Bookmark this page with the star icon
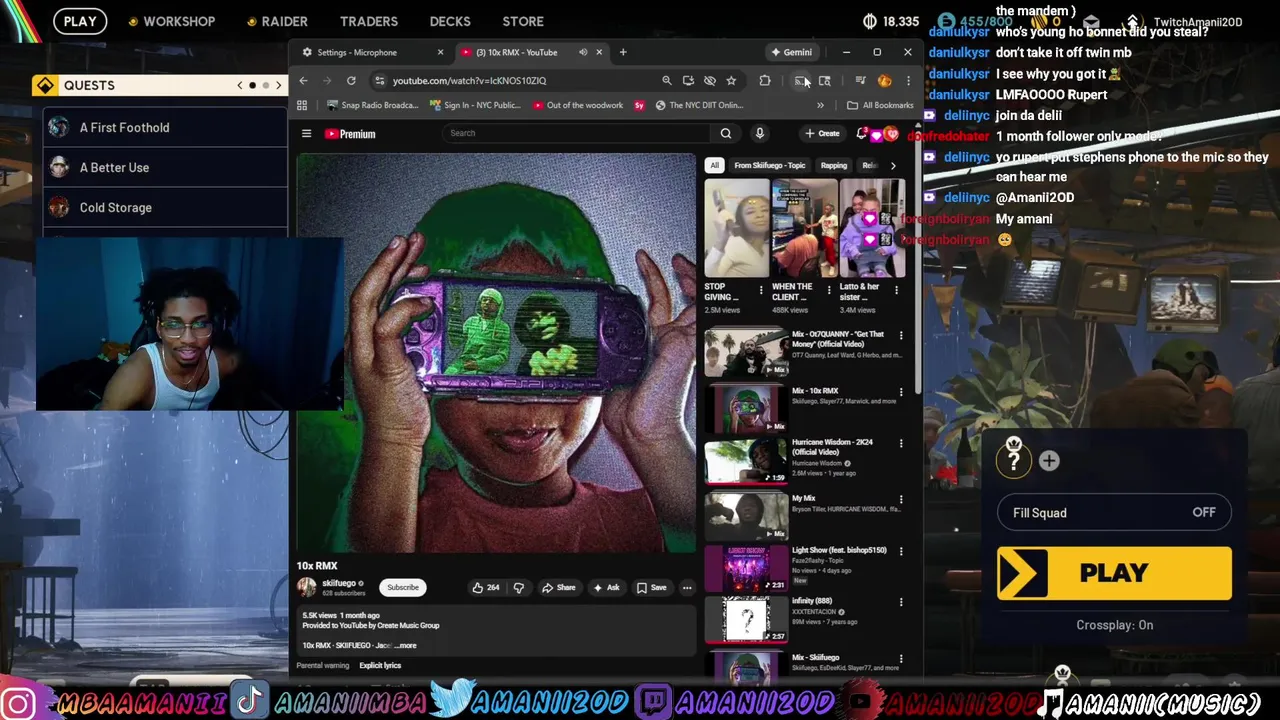The height and width of the screenshot is (720, 1280). pyautogui.click(x=731, y=81)
